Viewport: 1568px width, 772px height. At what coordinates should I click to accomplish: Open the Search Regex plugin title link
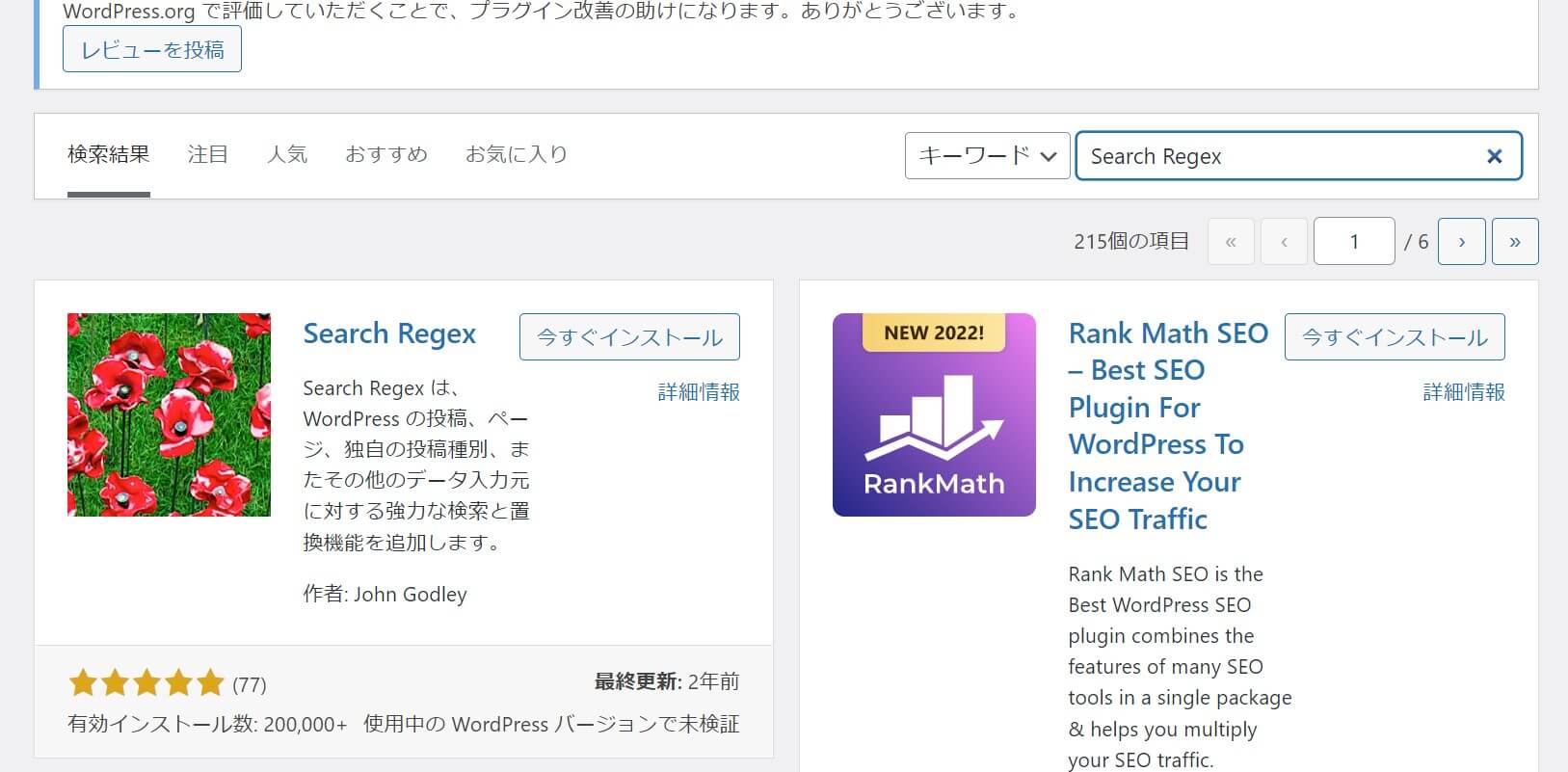389,334
